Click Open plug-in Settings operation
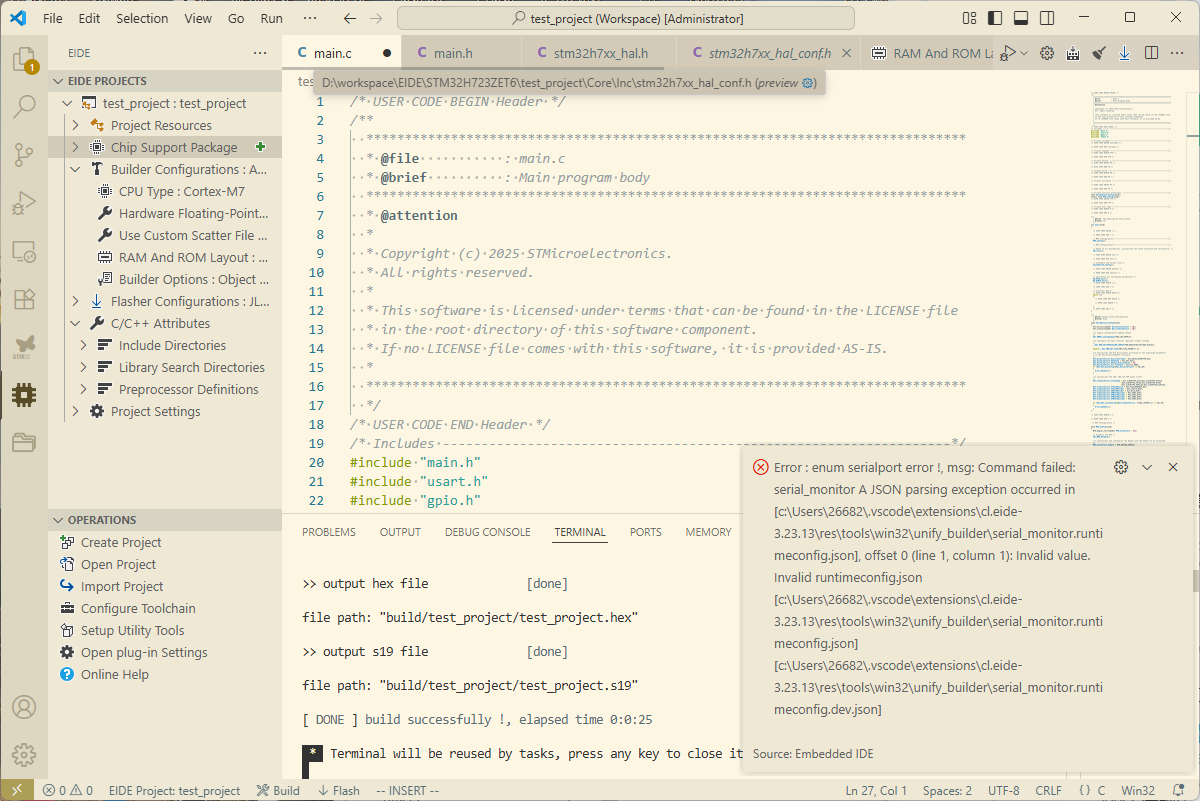 [144, 652]
